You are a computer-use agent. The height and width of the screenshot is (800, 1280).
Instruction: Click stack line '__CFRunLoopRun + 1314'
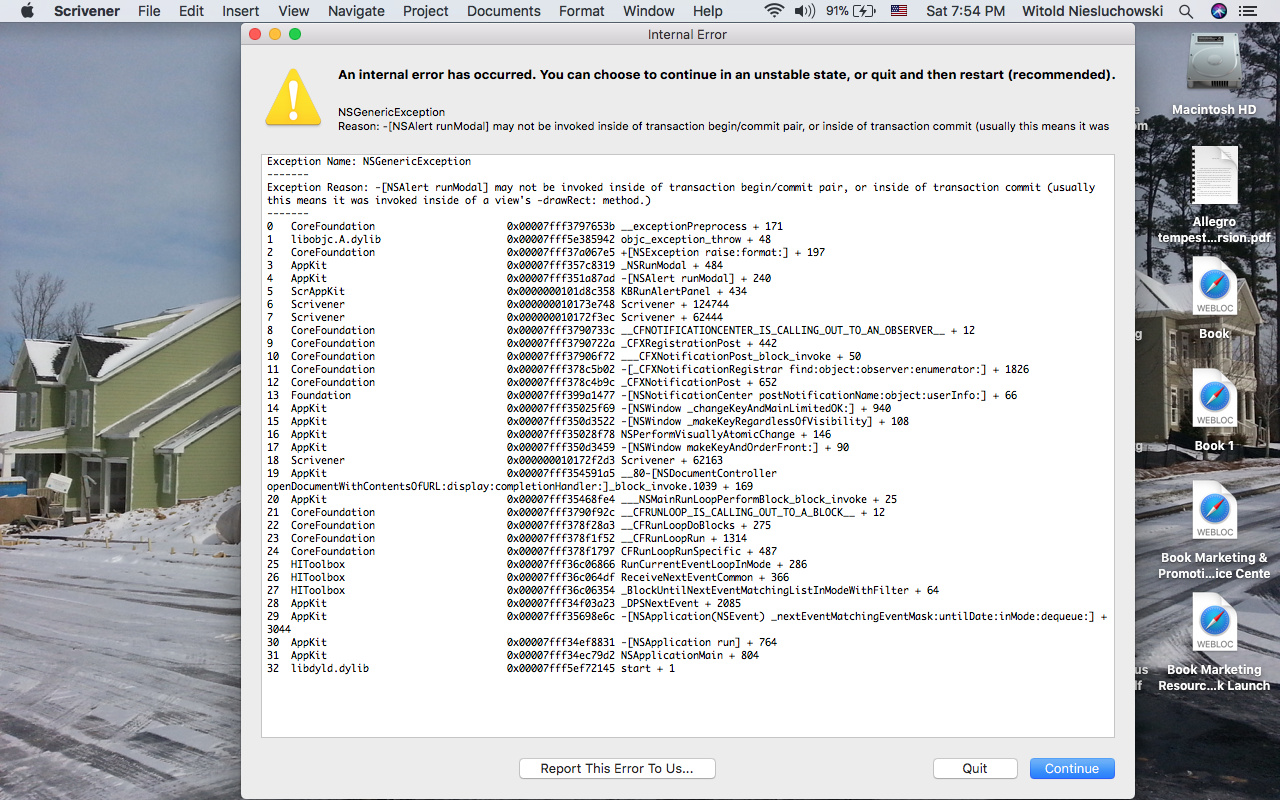684,538
